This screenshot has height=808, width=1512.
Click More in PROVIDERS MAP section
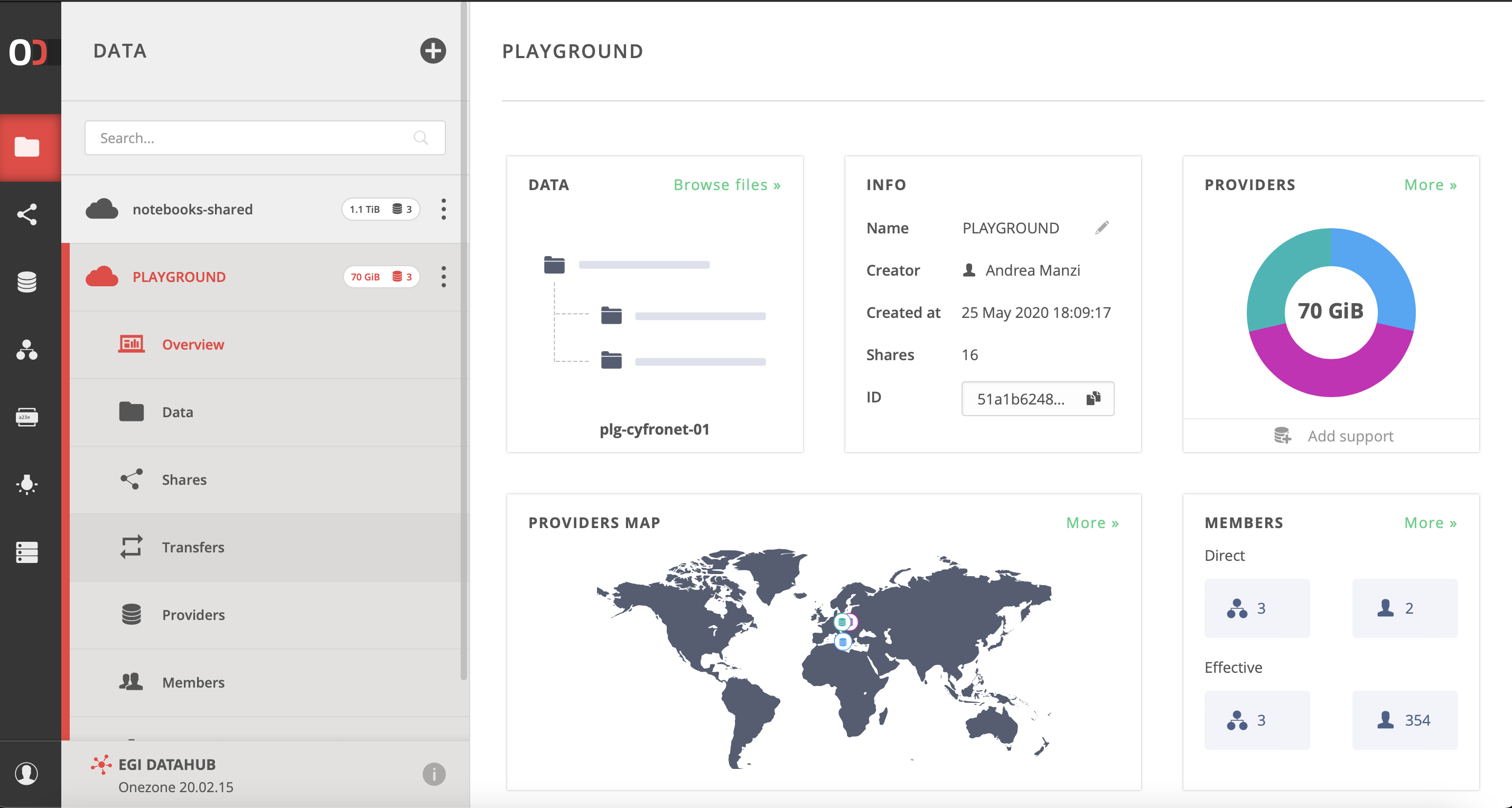coord(1092,522)
